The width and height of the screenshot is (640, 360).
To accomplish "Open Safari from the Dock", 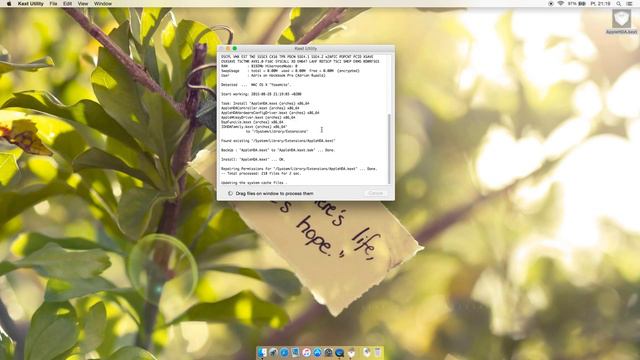I will (x=284, y=352).
